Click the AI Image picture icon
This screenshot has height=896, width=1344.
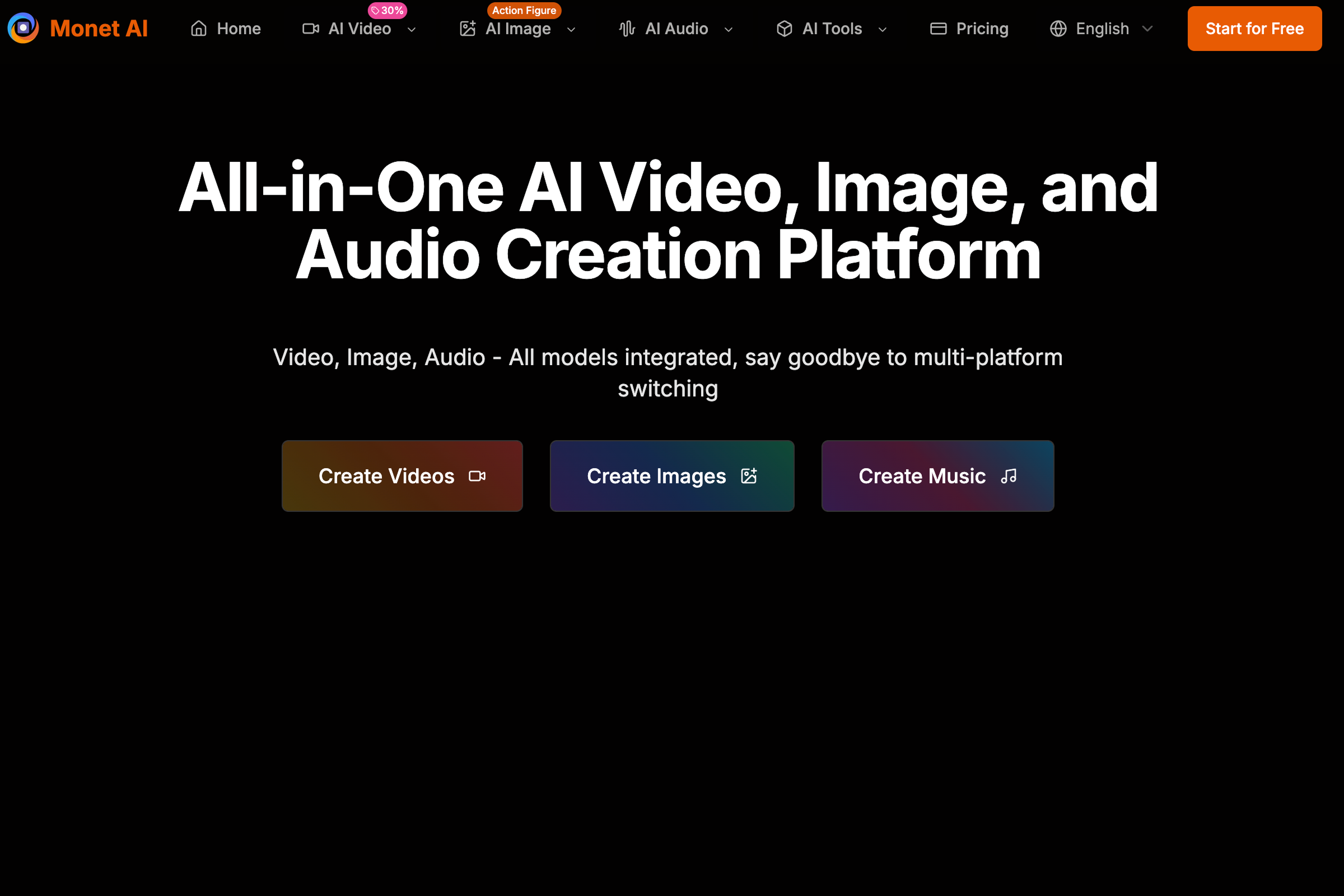(468, 29)
